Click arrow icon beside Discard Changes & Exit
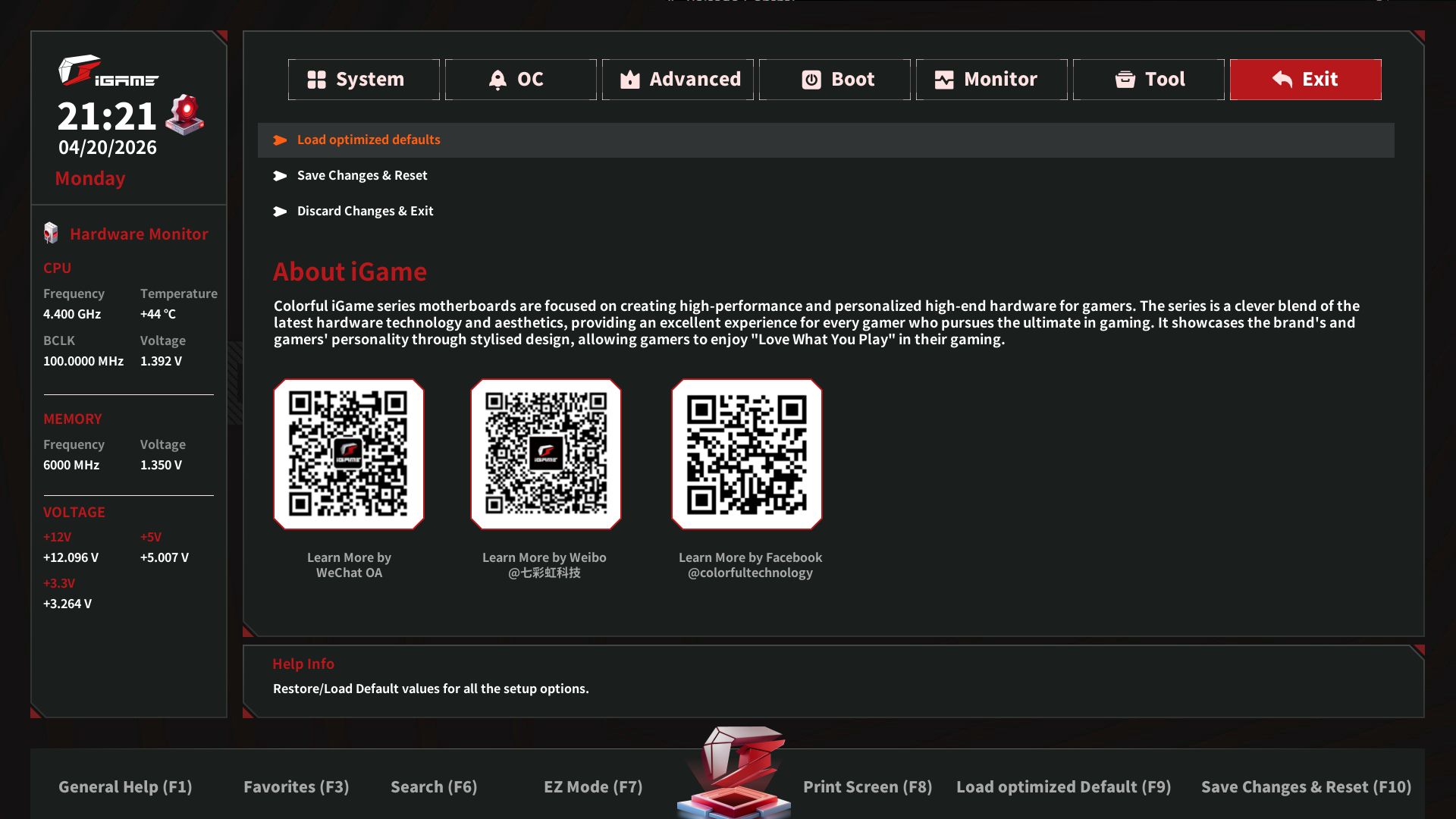1456x819 pixels. (280, 212)
